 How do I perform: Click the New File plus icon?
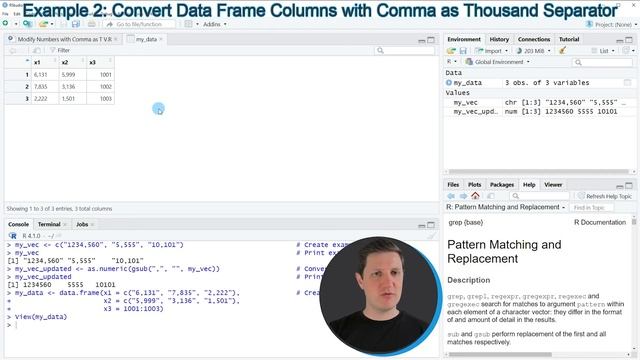pos(5,24)
